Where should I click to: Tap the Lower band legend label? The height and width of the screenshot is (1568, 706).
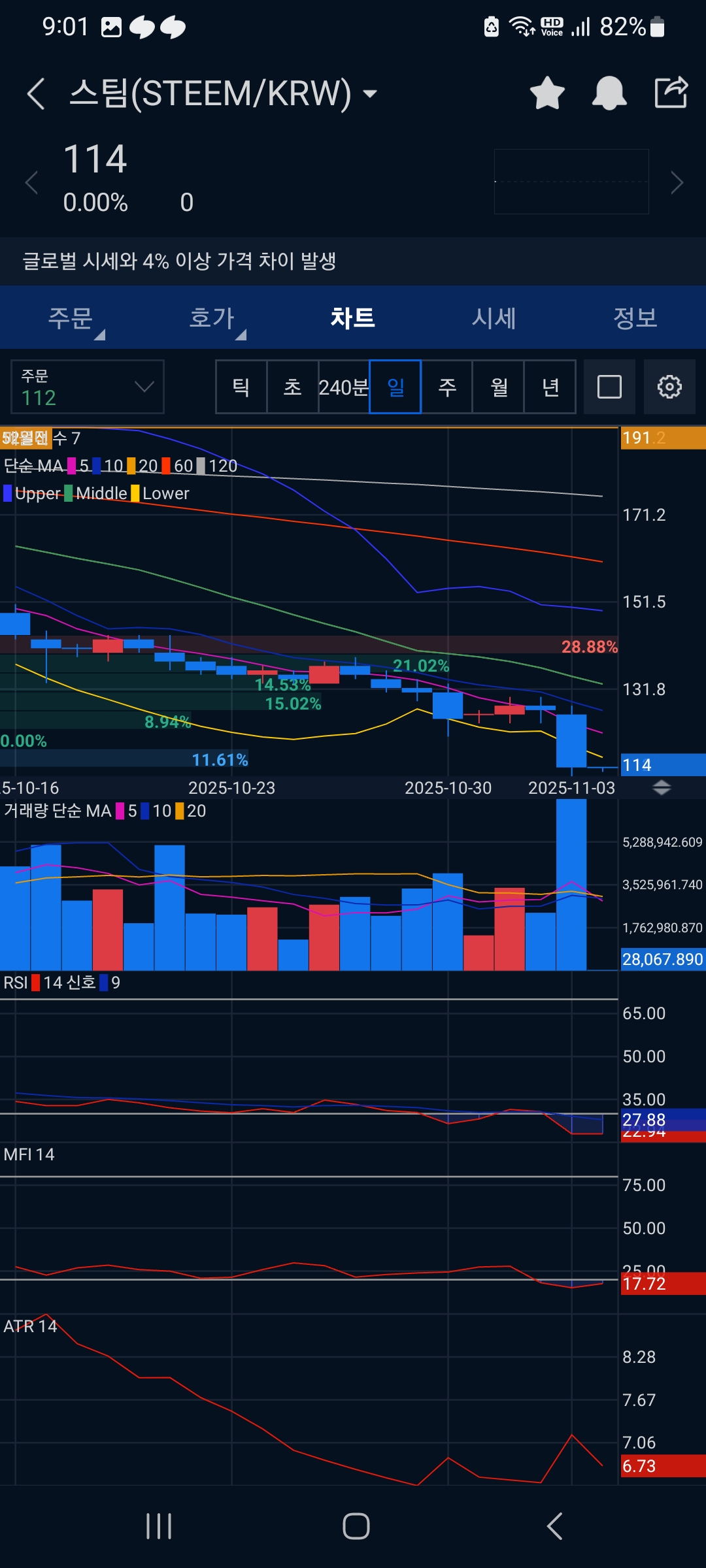pyautogui.click(x=166, y=493)
